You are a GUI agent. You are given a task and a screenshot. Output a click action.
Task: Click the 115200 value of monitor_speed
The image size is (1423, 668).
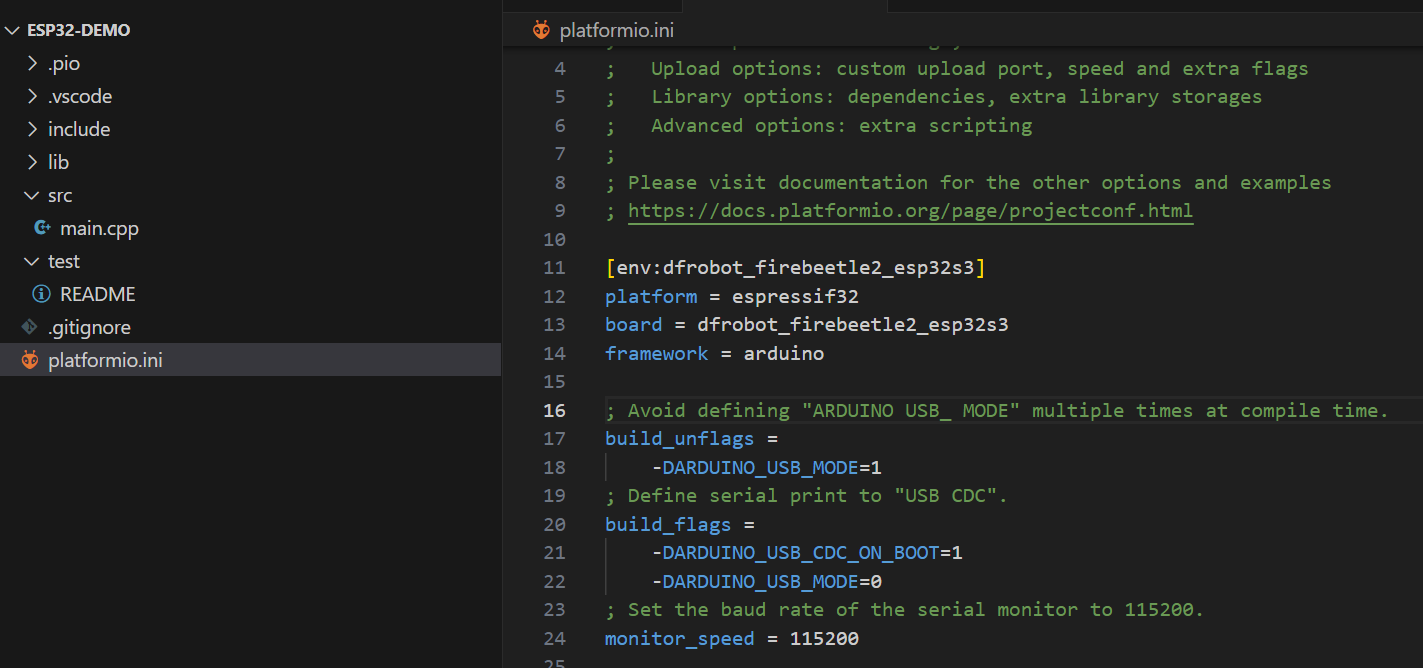click(824, 638)
